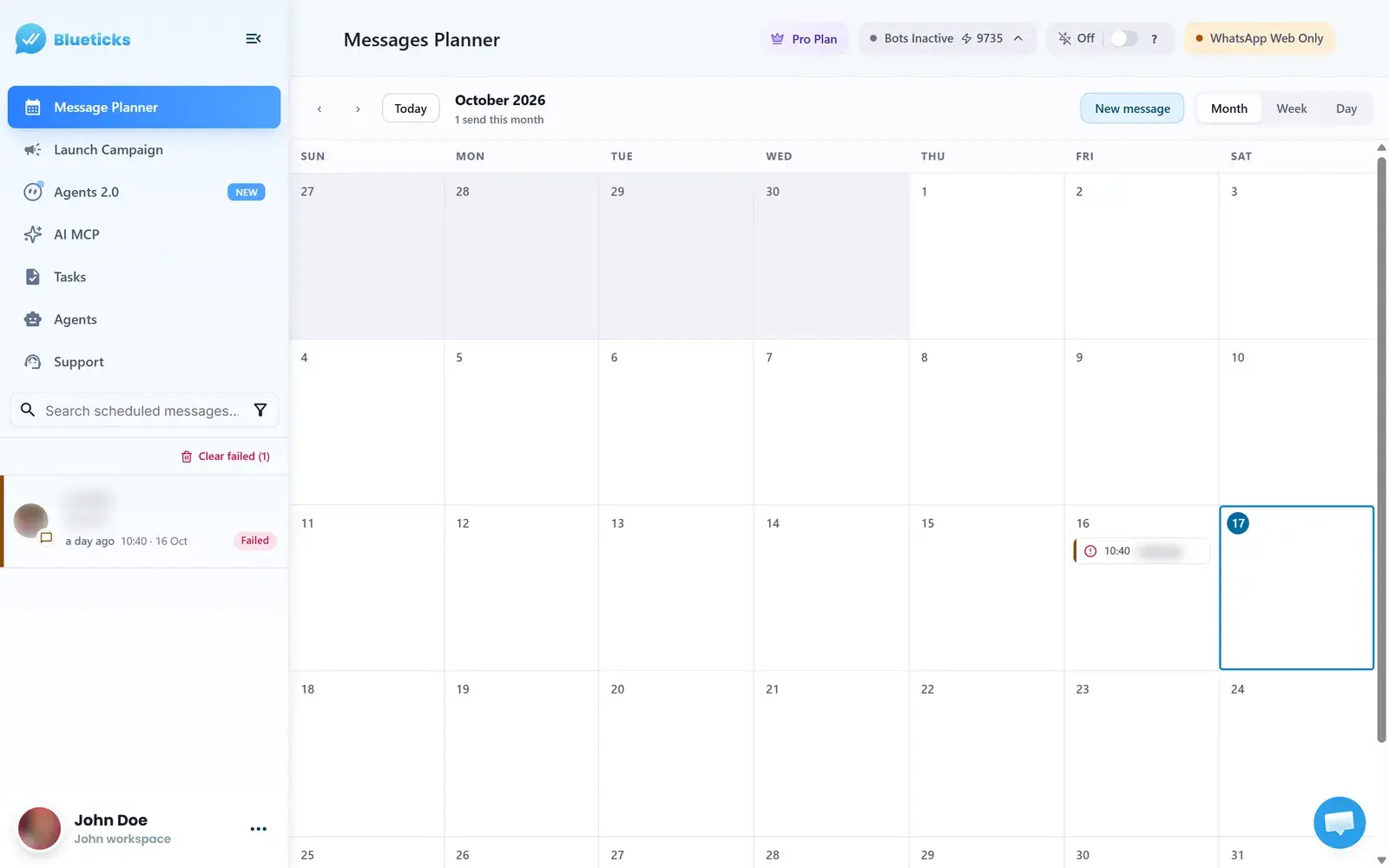Click the 'John workspace' label

point(122,838)
